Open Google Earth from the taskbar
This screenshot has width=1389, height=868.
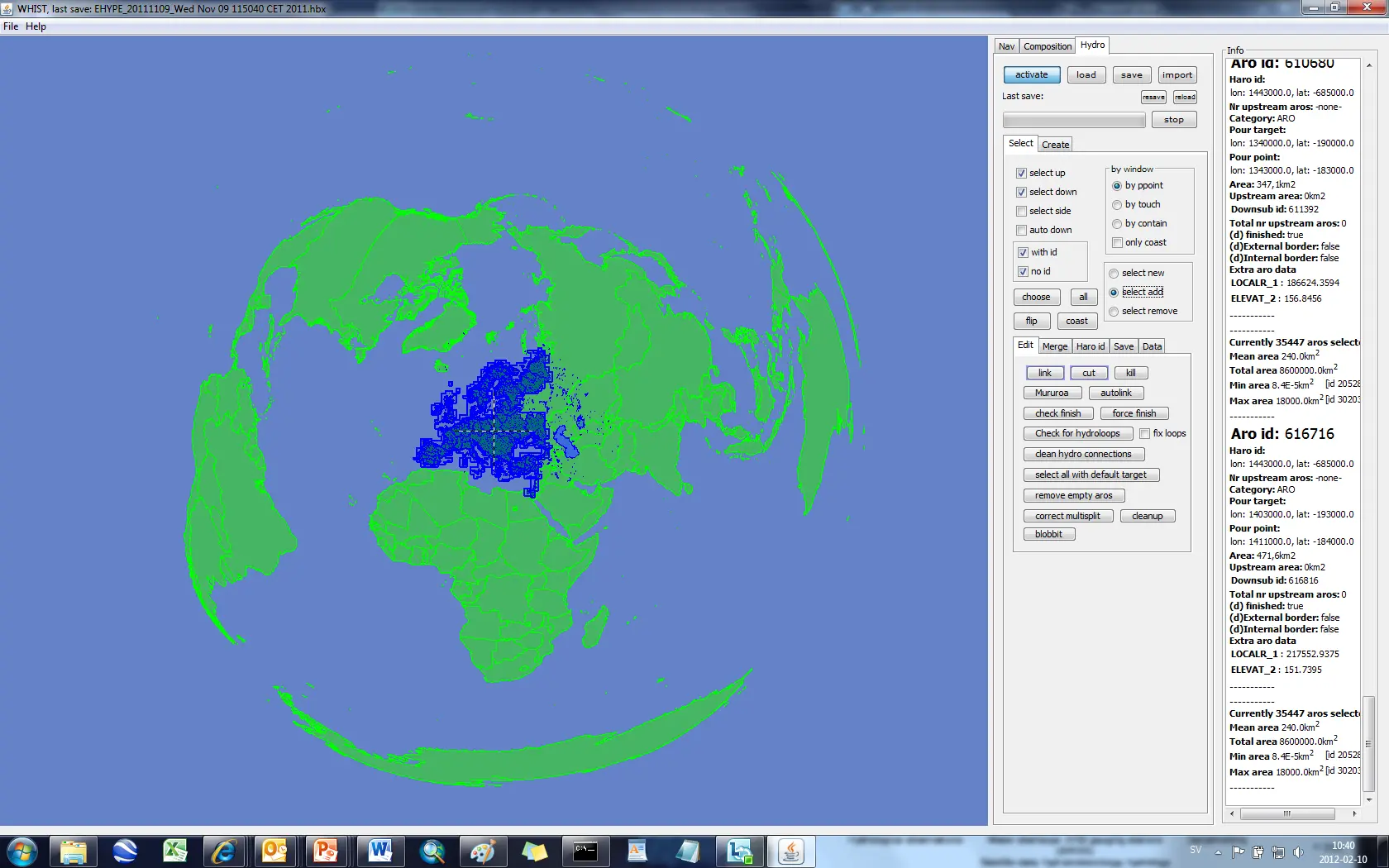(125, 851)
